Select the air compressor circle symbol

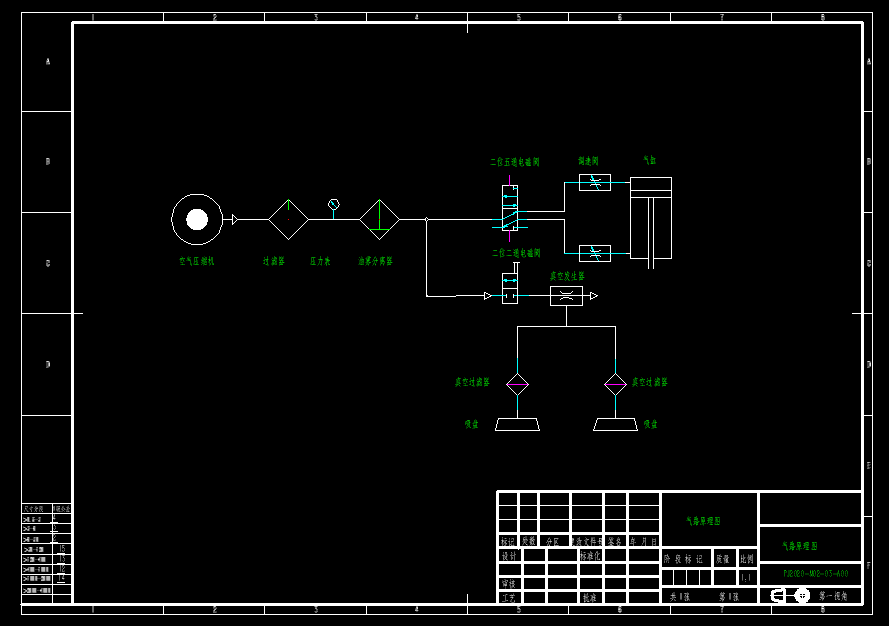click(x=197, y=219)
